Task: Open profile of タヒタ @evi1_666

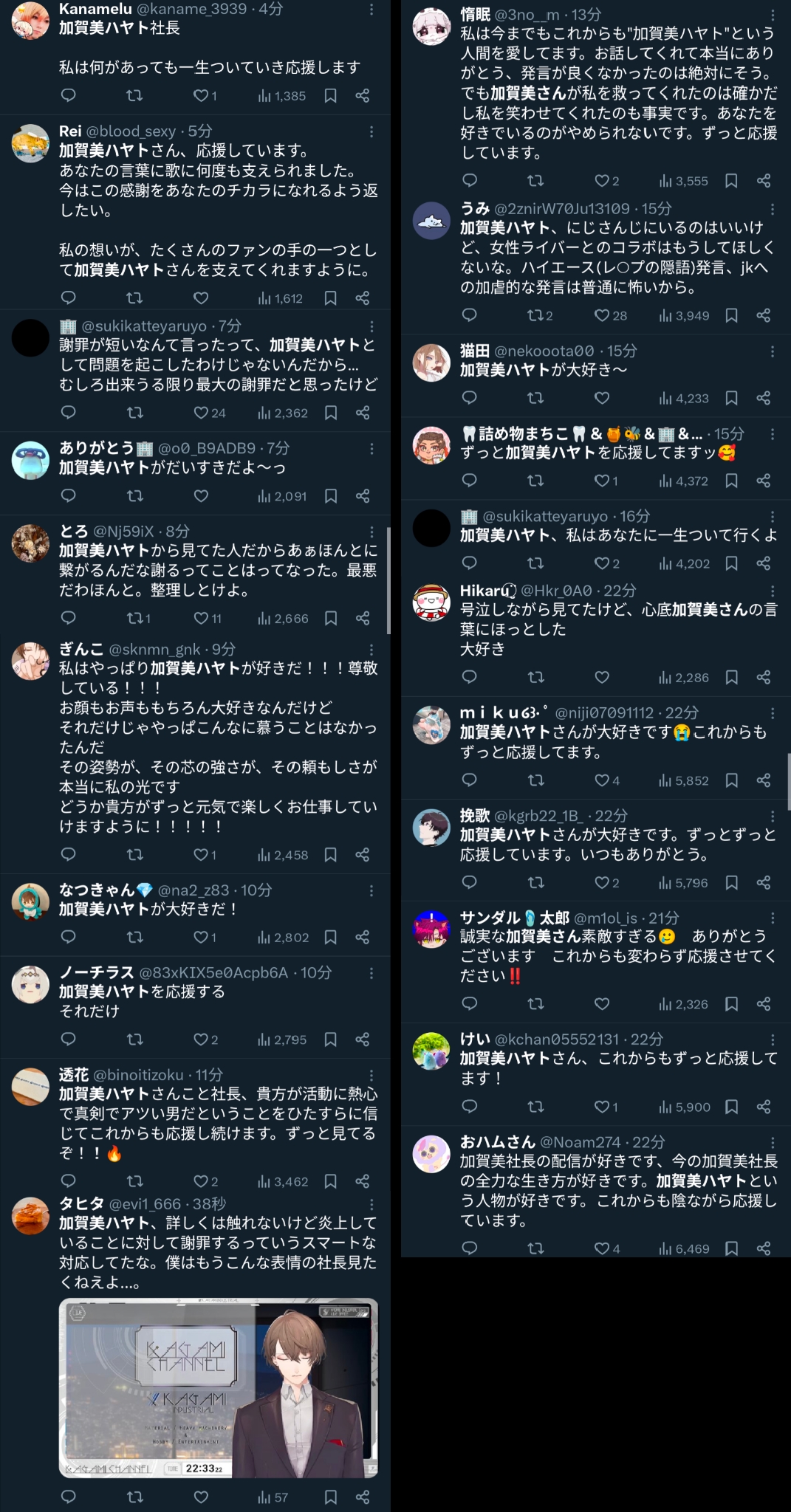Action: pyautogui.click(x=30, y=1215)
